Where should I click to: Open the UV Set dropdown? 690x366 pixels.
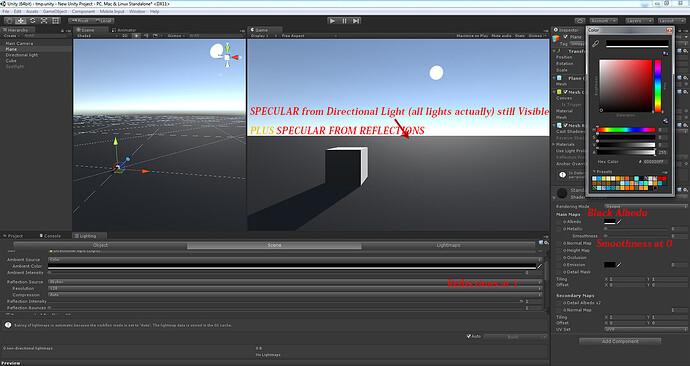point(645,329)
